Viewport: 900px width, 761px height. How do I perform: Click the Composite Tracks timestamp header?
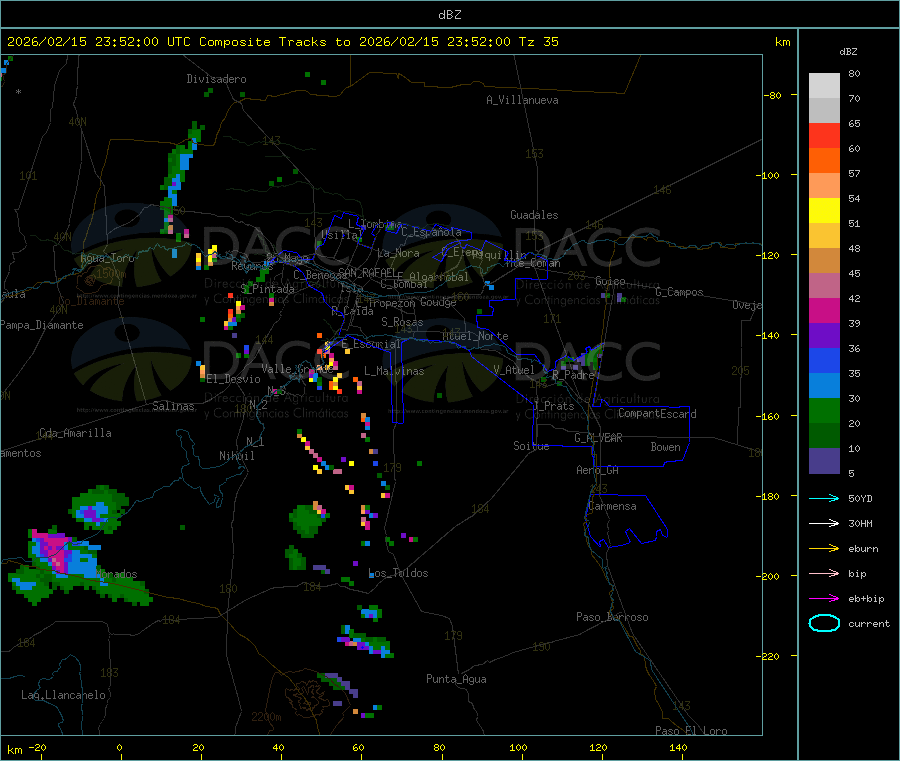(x=282, y=42)
